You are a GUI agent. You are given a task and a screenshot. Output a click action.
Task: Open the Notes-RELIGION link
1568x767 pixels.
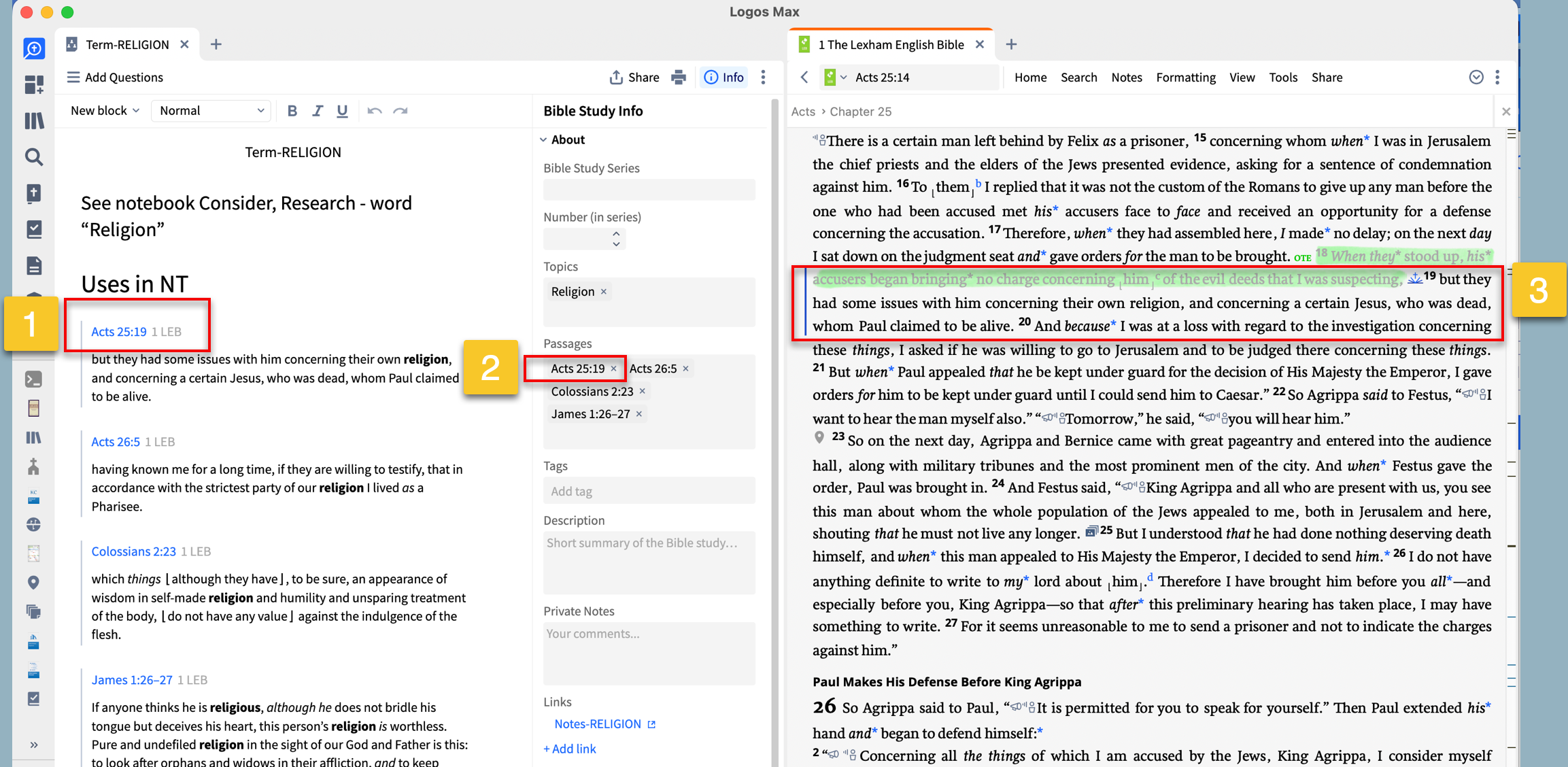[x=598, y=724]
